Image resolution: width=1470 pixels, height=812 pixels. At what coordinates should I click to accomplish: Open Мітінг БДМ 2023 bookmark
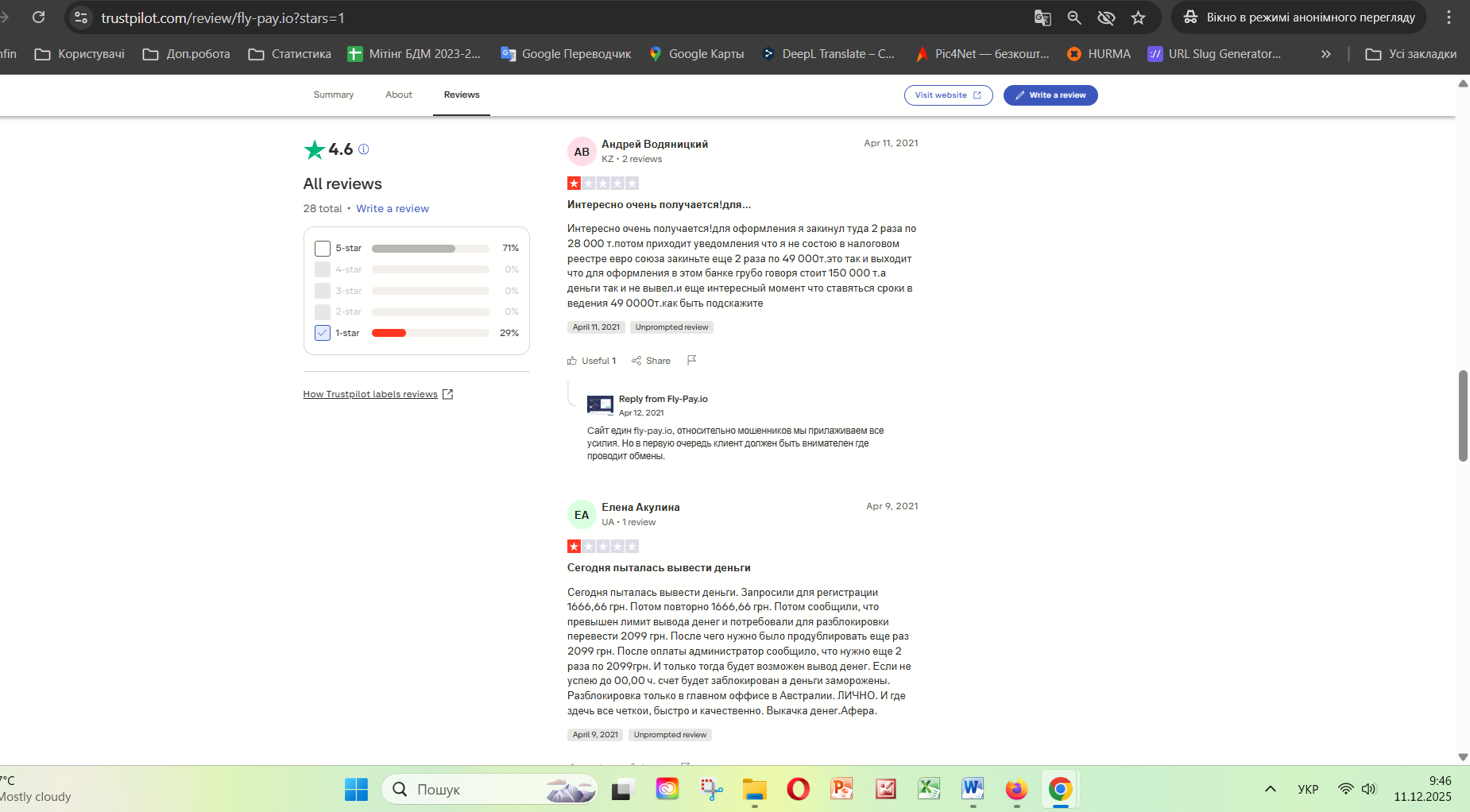(x=414, y=54)
